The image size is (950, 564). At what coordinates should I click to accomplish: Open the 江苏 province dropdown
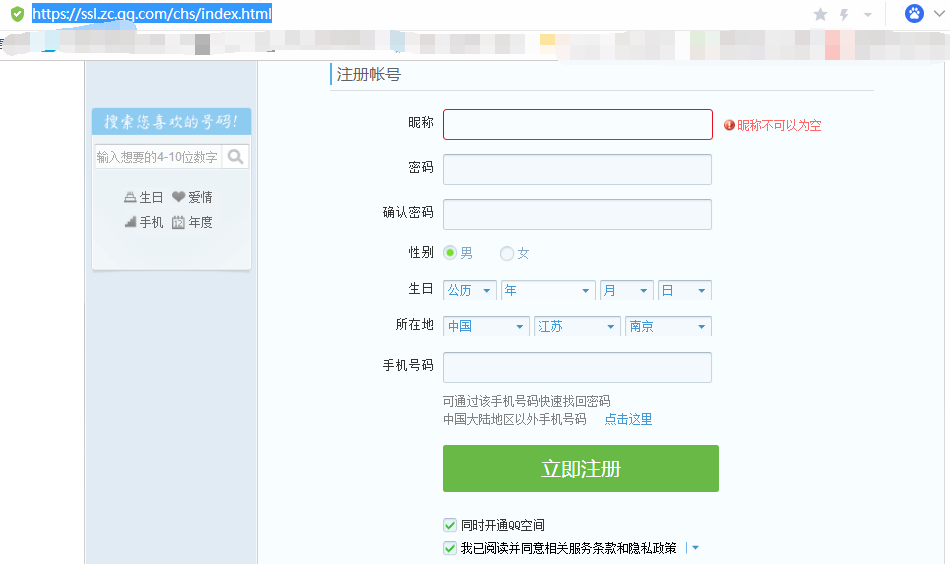click(x=577, y=326)
